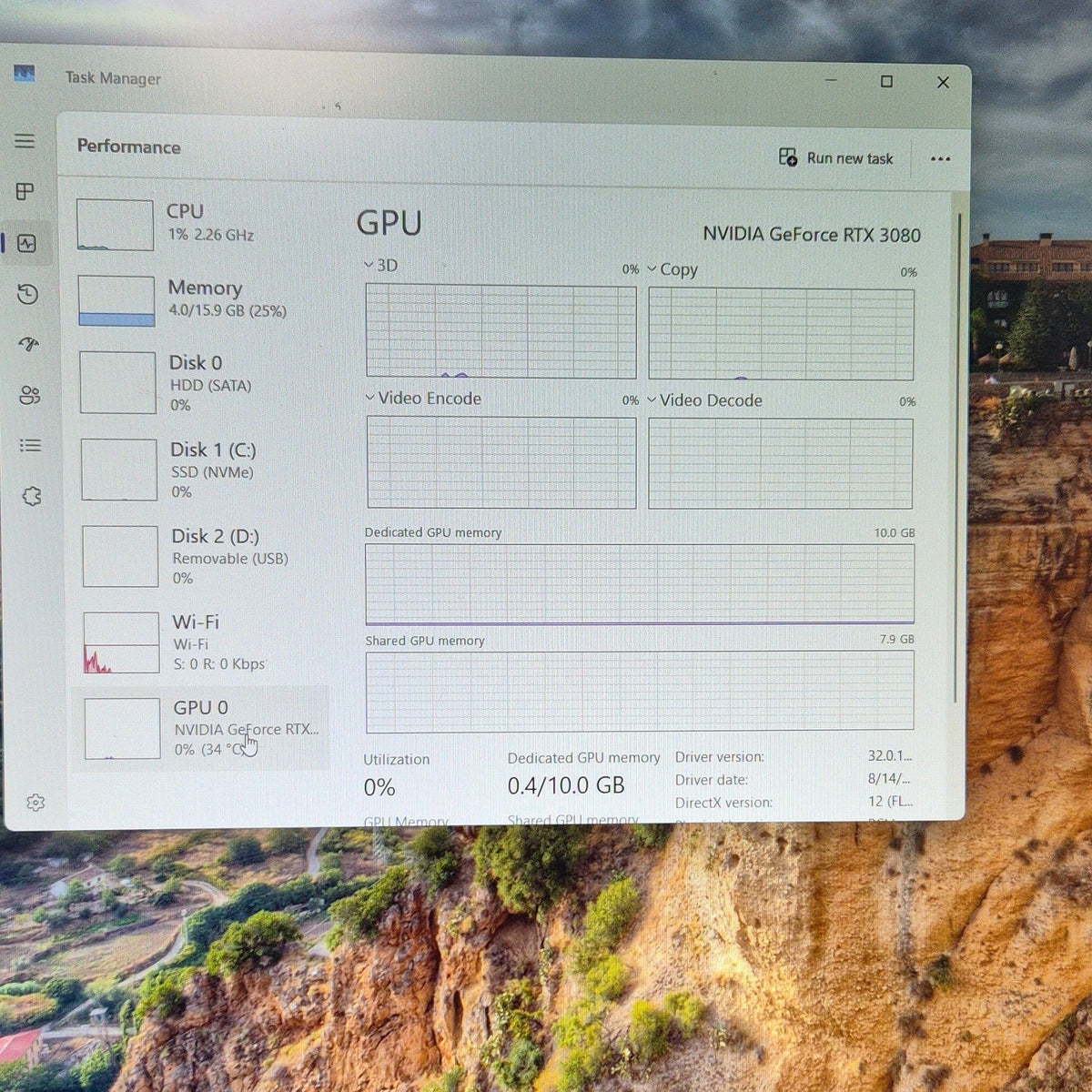Open the hamburger navigation menu
This screenshot has width=1092, height=1092.
coord(25,141)
